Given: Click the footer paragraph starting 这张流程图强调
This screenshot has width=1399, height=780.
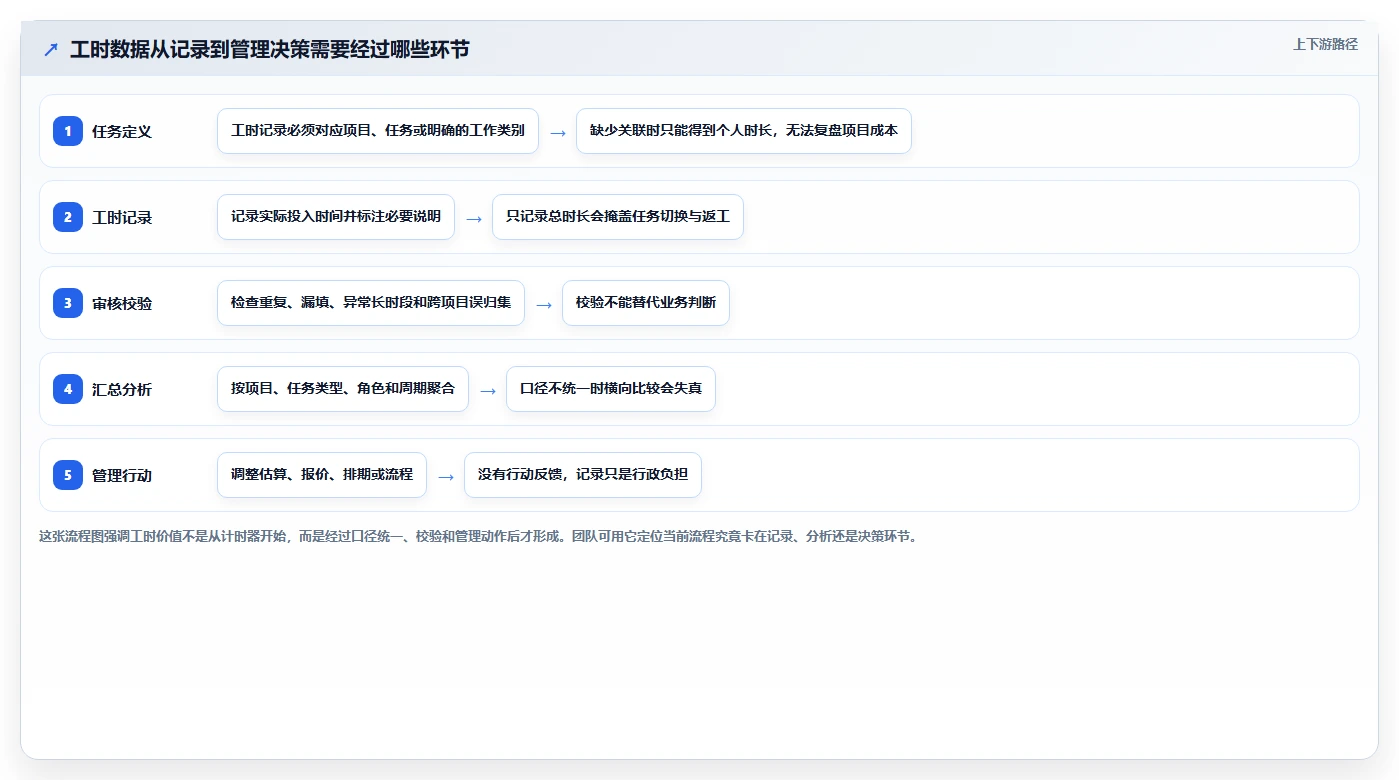Looking at the screenshot, I should pyautogui.click(x=478, y=536).
